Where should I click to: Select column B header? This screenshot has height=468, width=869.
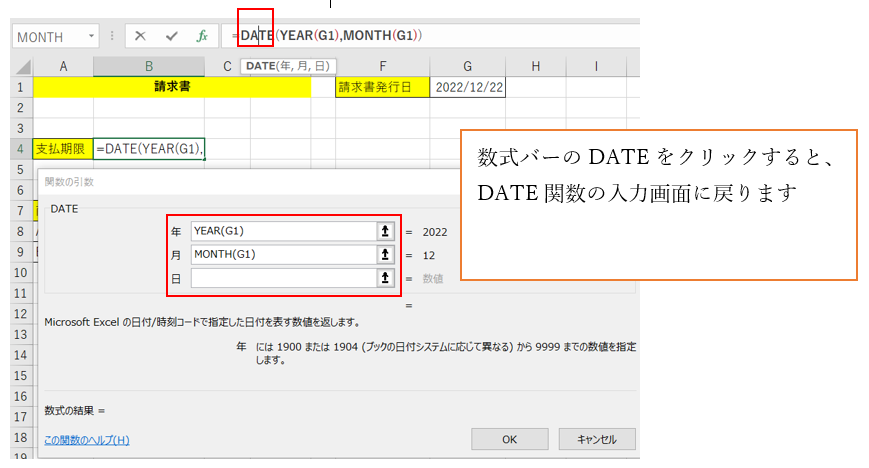[148, 66]
